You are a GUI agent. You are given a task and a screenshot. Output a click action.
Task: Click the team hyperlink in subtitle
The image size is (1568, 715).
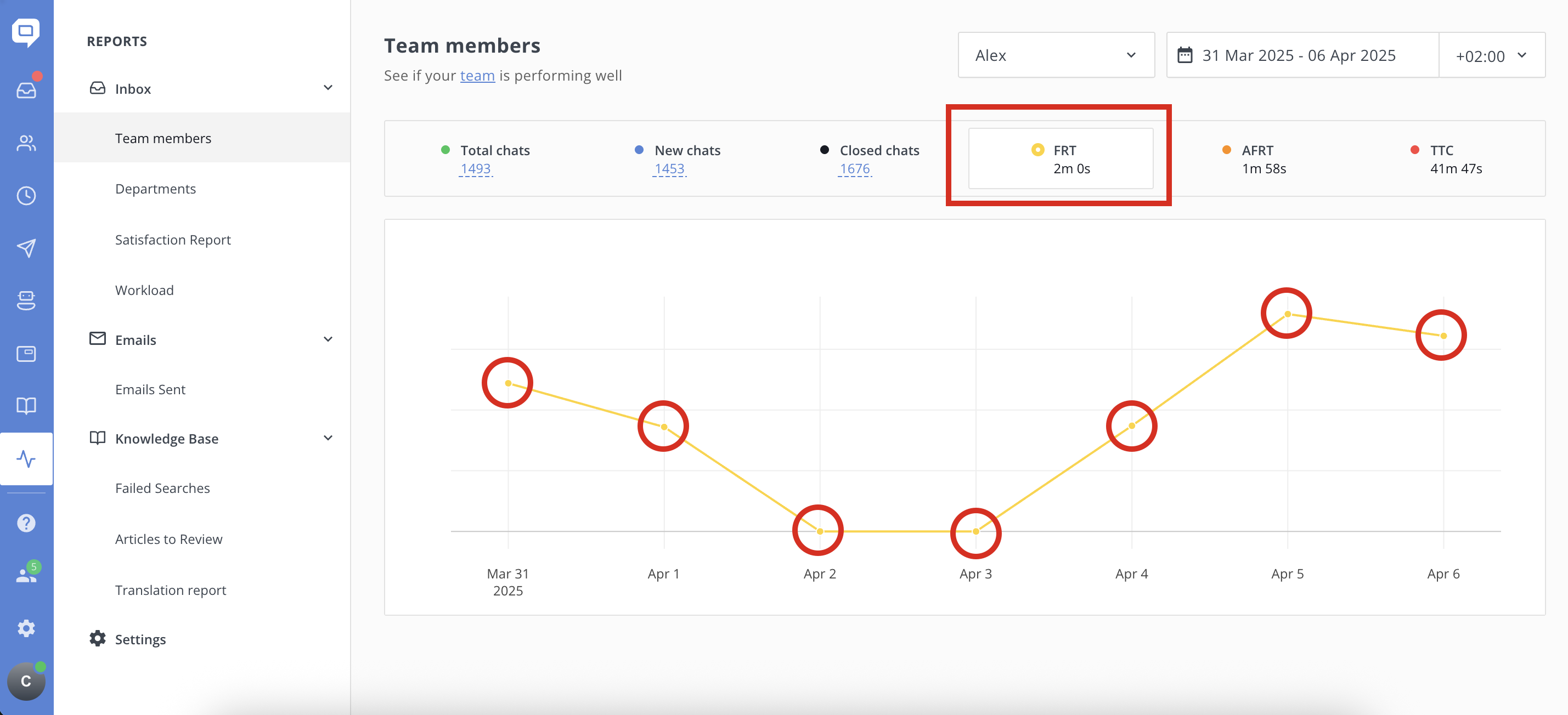coord(477,76)
